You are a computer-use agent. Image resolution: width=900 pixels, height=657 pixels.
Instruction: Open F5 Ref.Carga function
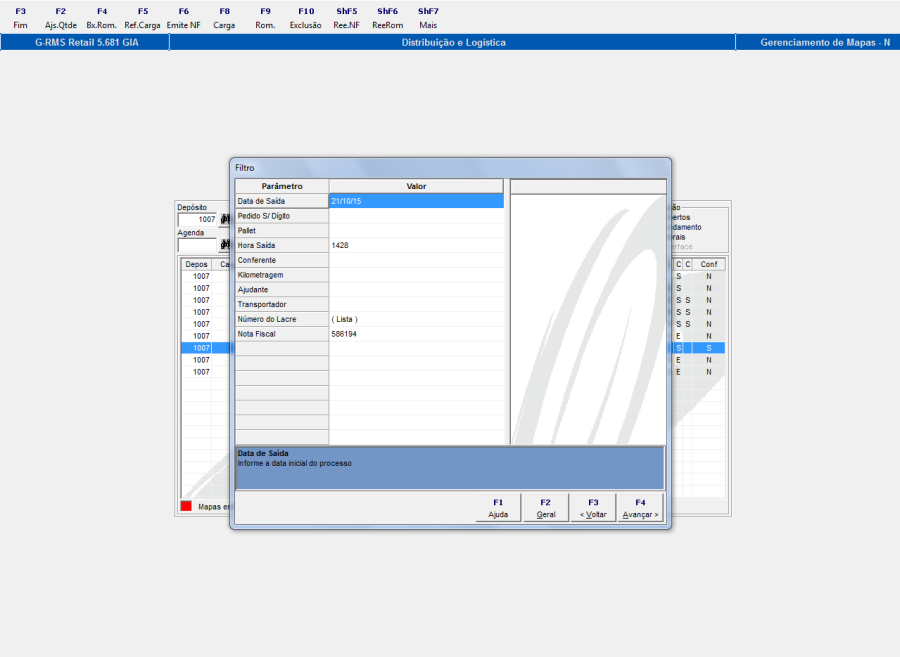142,18
